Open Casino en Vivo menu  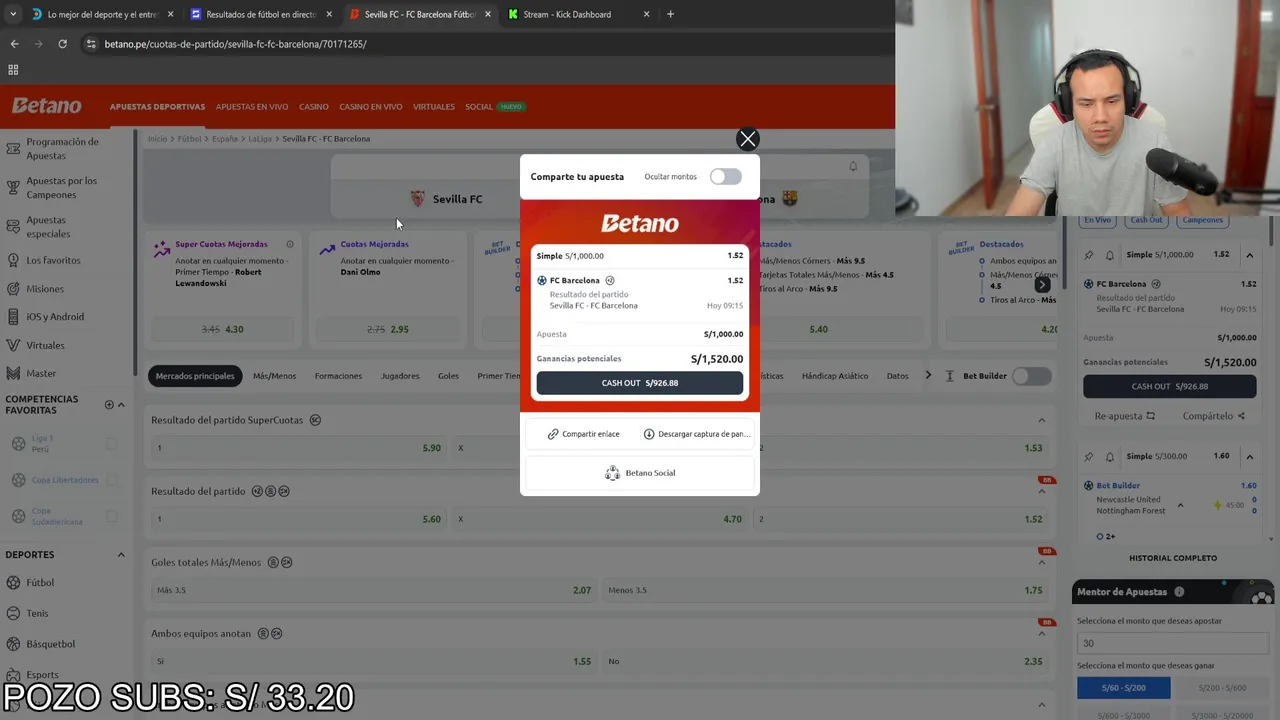[x=371, y=107]
